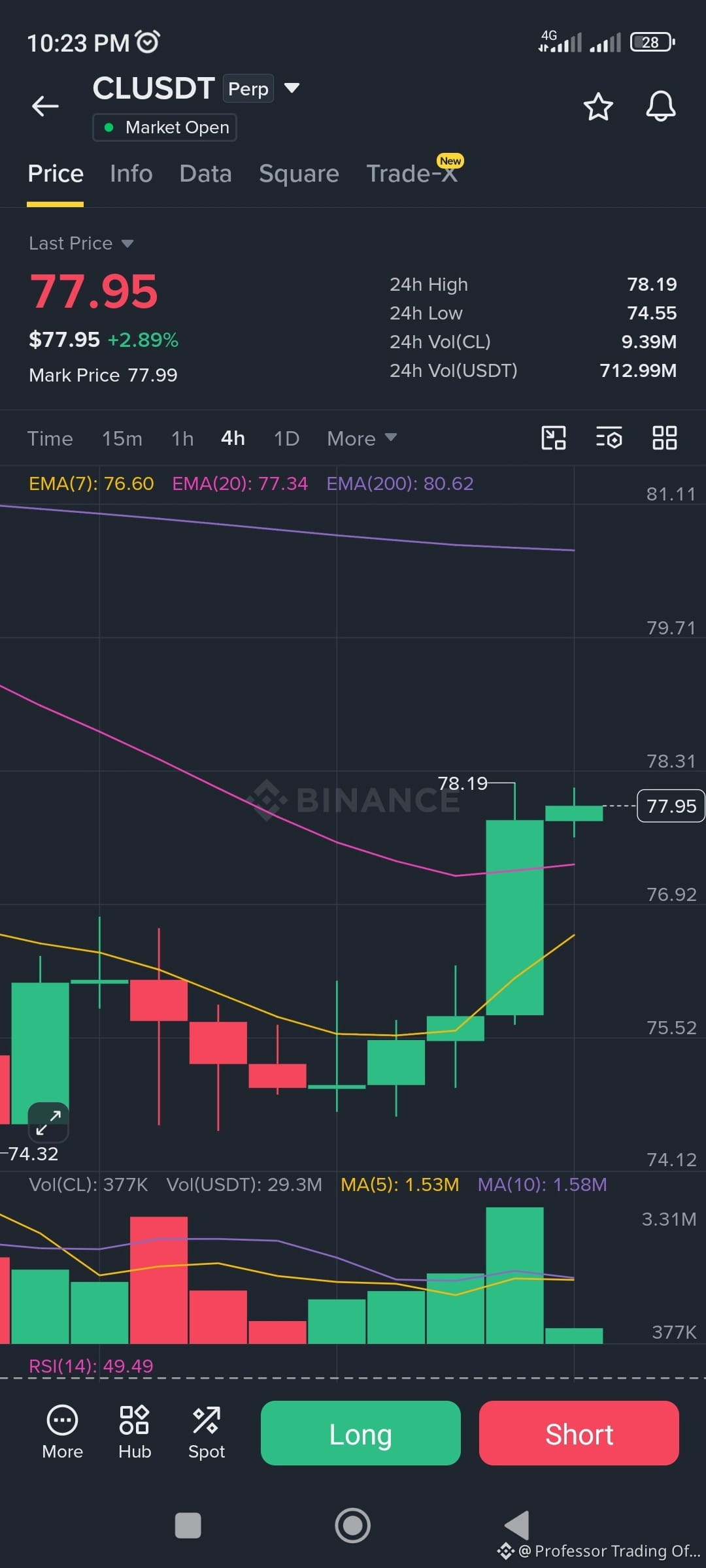Switch to the Price tab

tap(56, 174)
